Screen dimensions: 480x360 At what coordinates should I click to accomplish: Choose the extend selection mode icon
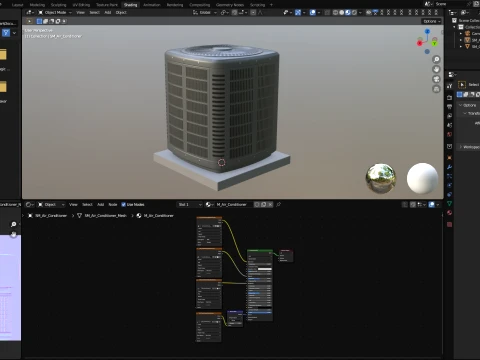point(46,21)
